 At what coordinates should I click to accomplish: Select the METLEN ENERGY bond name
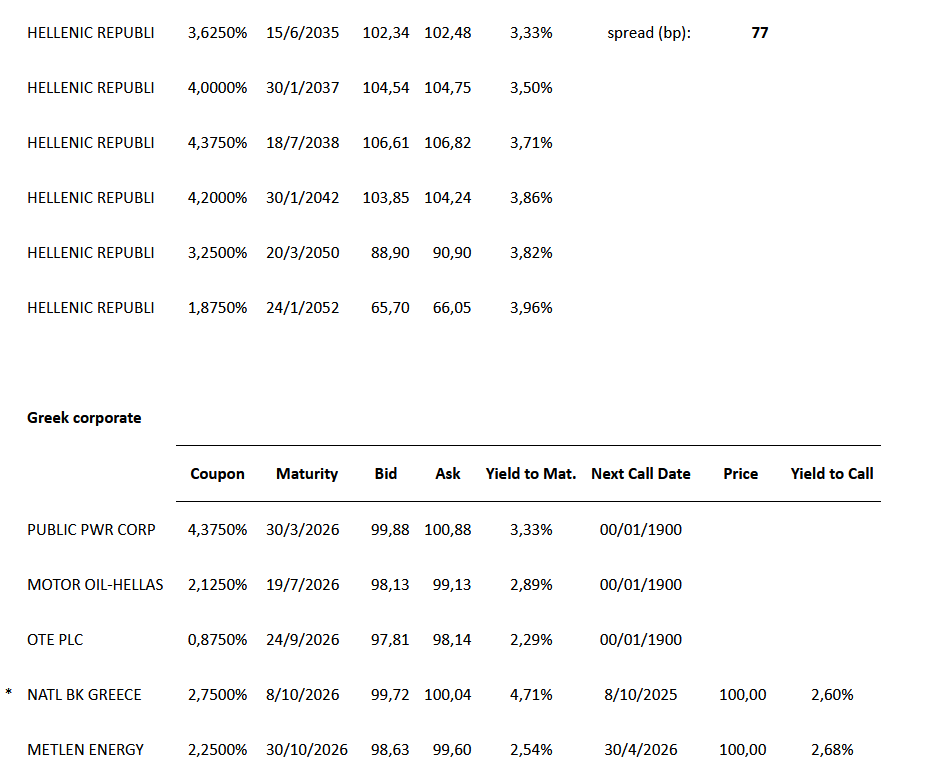[85, 749]
